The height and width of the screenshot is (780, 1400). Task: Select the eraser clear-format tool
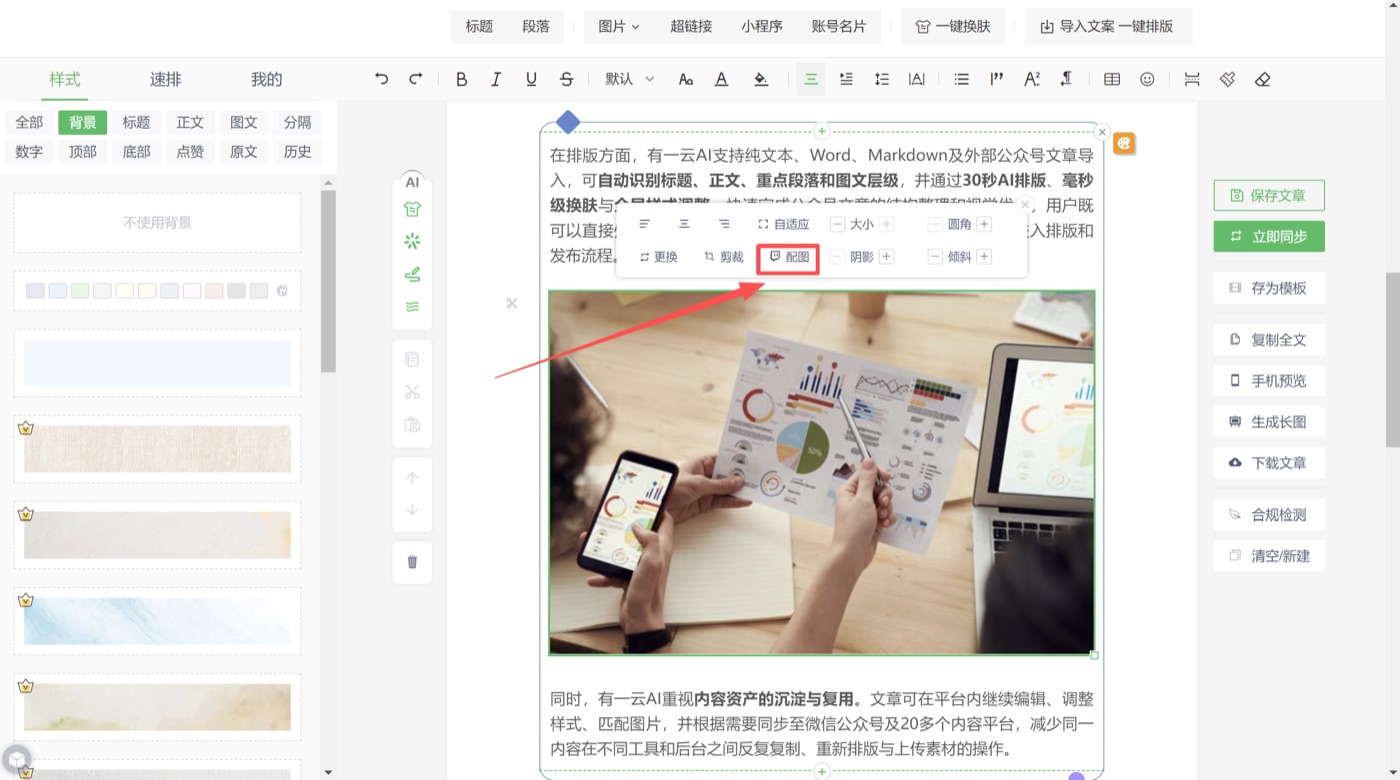tap(1262, 79)
